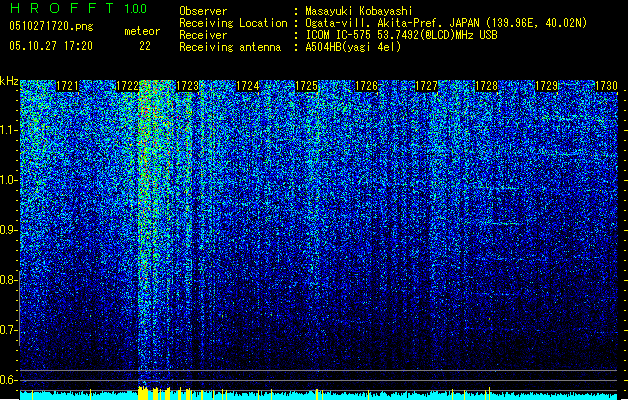The width and height of the screenshot is (629, 400).
Task: Click the 0.9 frequency axis label
Action: (9, 230)
